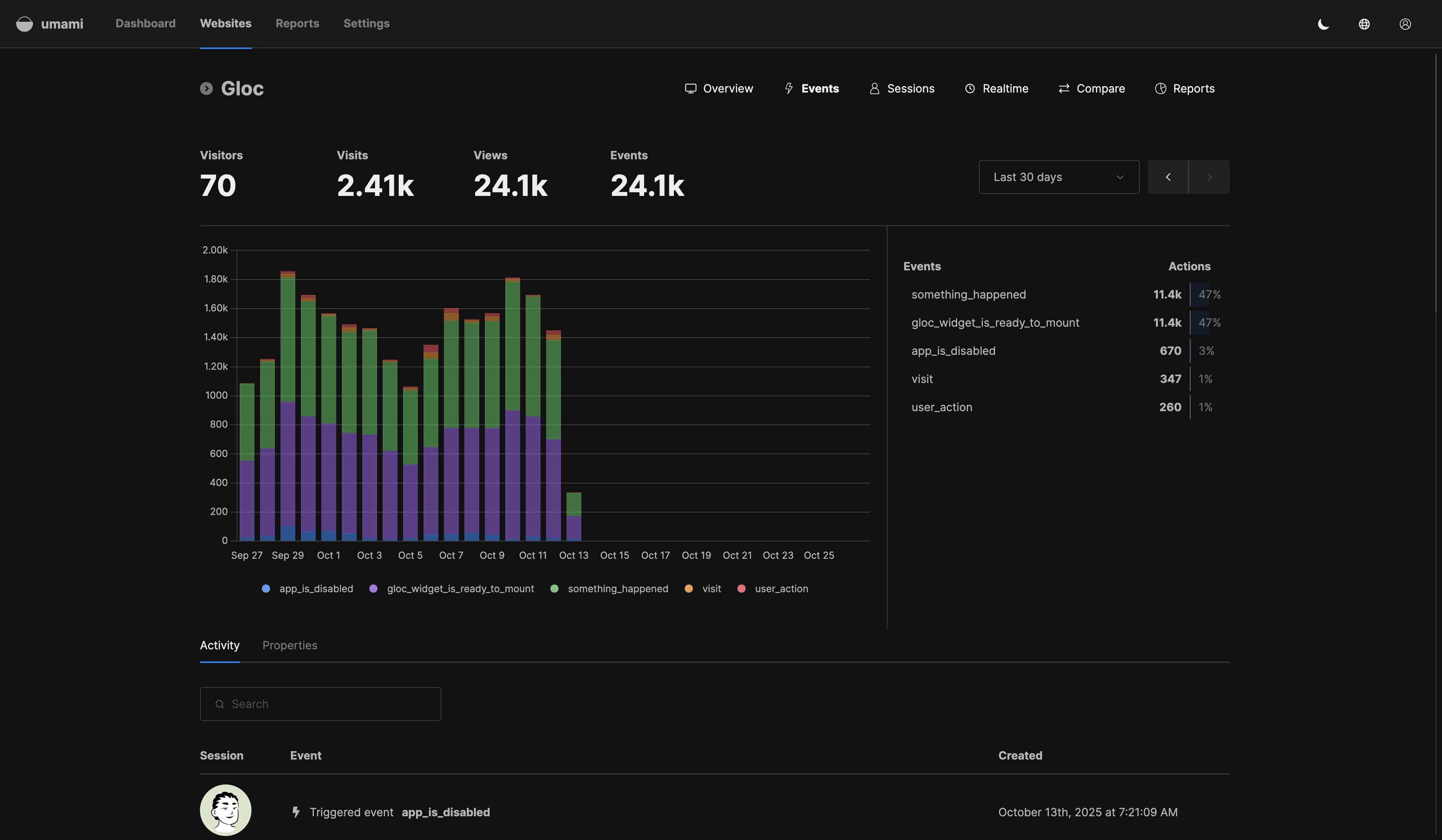Click the umami logo icon
The width and height of the screenshot is (1442, 840).
pyautogui.click(x=24, y=23)
